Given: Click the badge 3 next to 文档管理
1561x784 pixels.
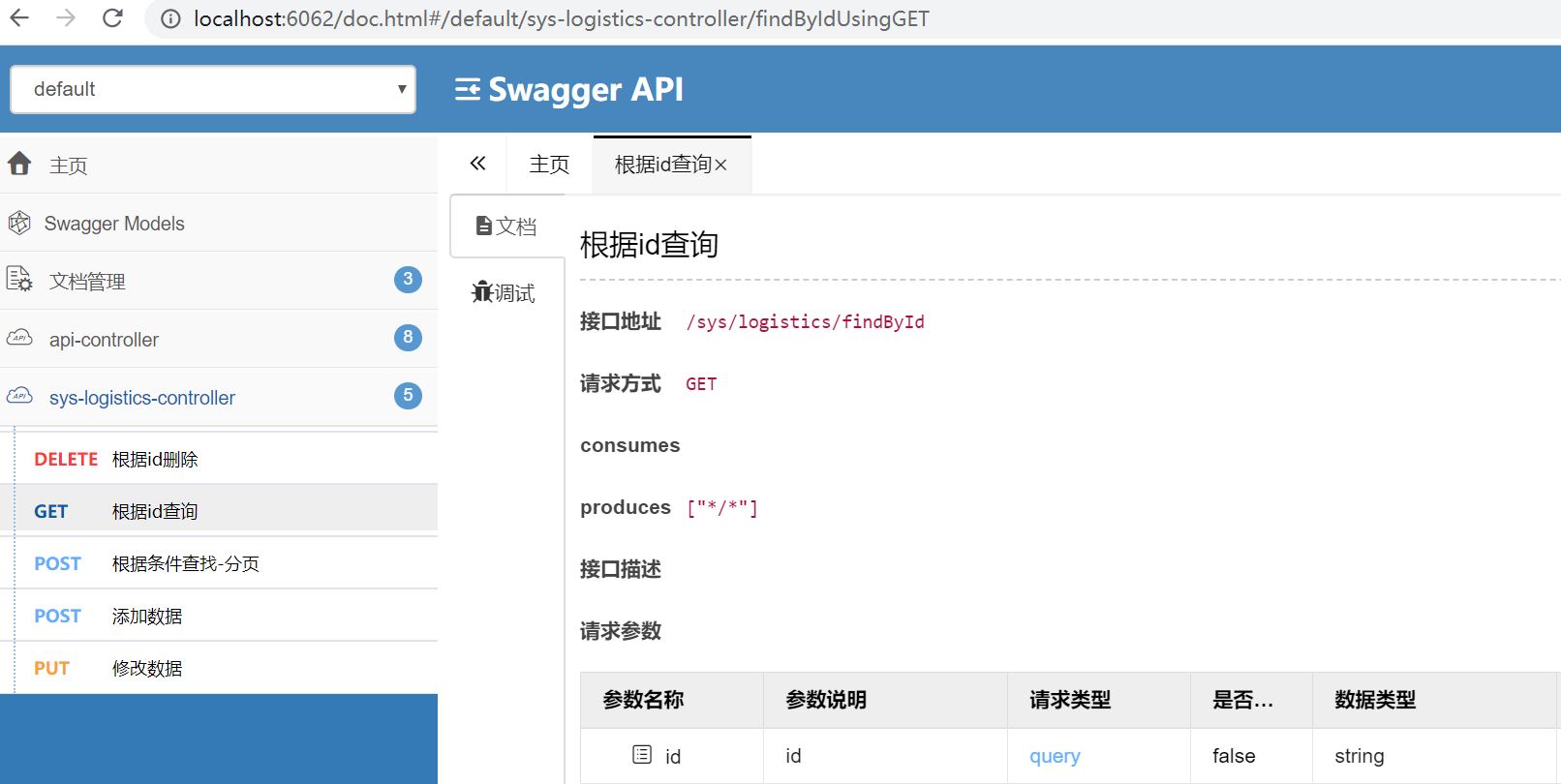Looking at the screenshot, I should click(x=408, y=280).
